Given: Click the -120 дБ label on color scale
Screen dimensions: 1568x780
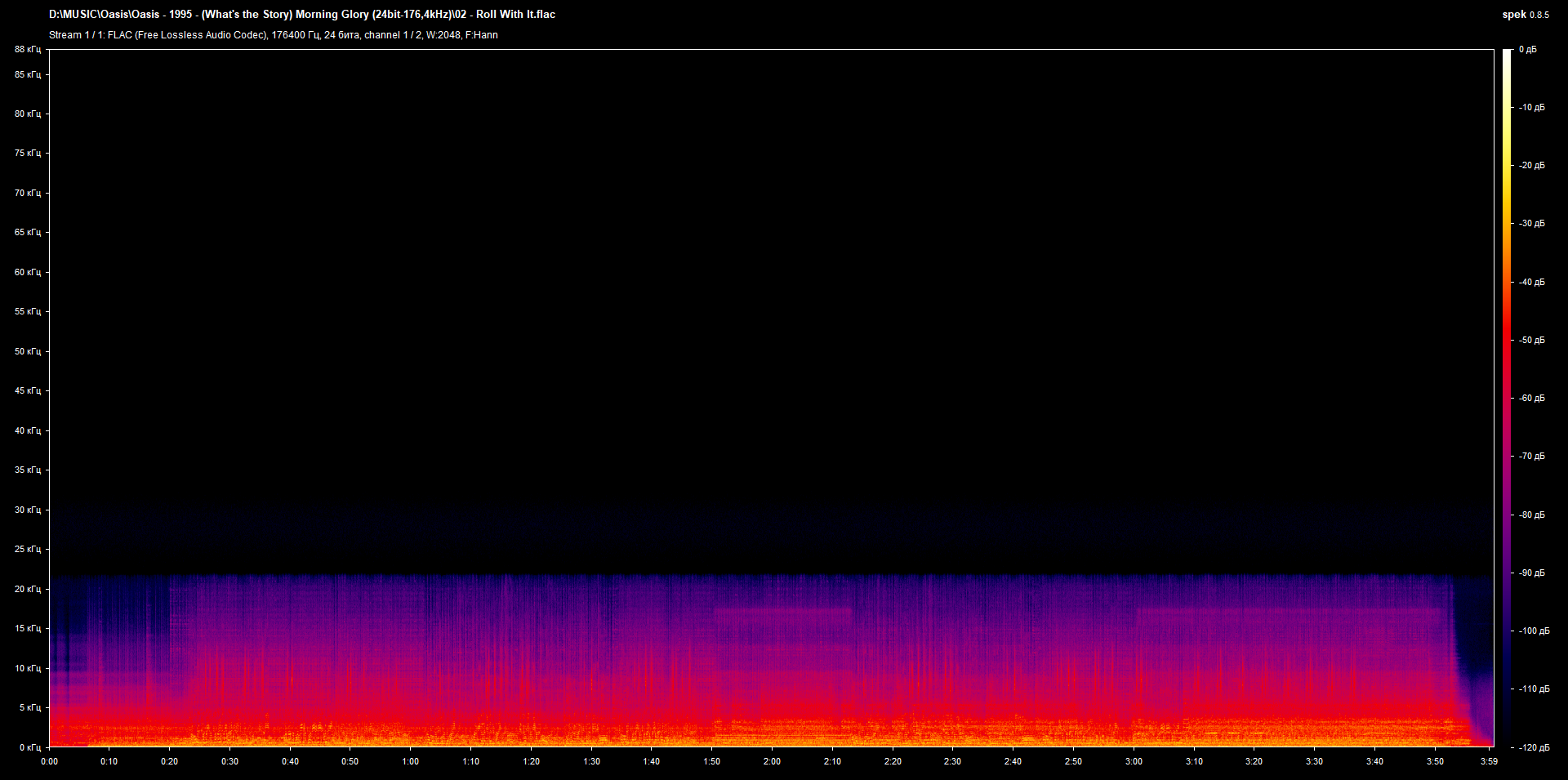Looking at the screenshot, I should click(x=1532, y=747).
